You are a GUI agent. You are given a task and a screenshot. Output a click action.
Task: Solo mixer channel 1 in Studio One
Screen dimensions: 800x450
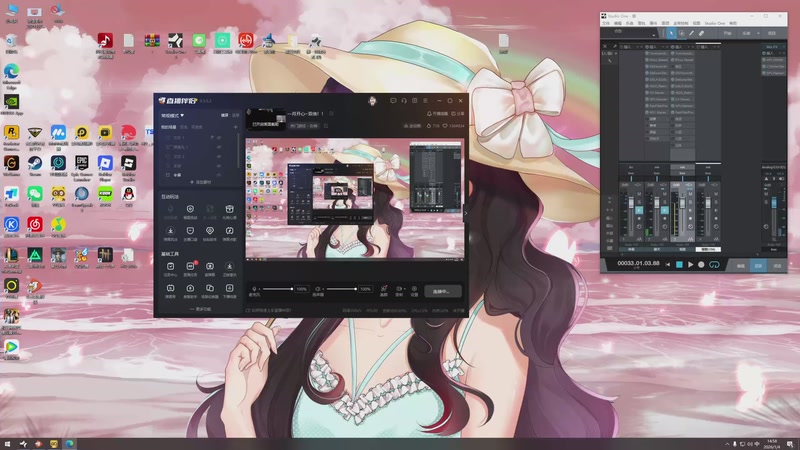tap(639, 202)
